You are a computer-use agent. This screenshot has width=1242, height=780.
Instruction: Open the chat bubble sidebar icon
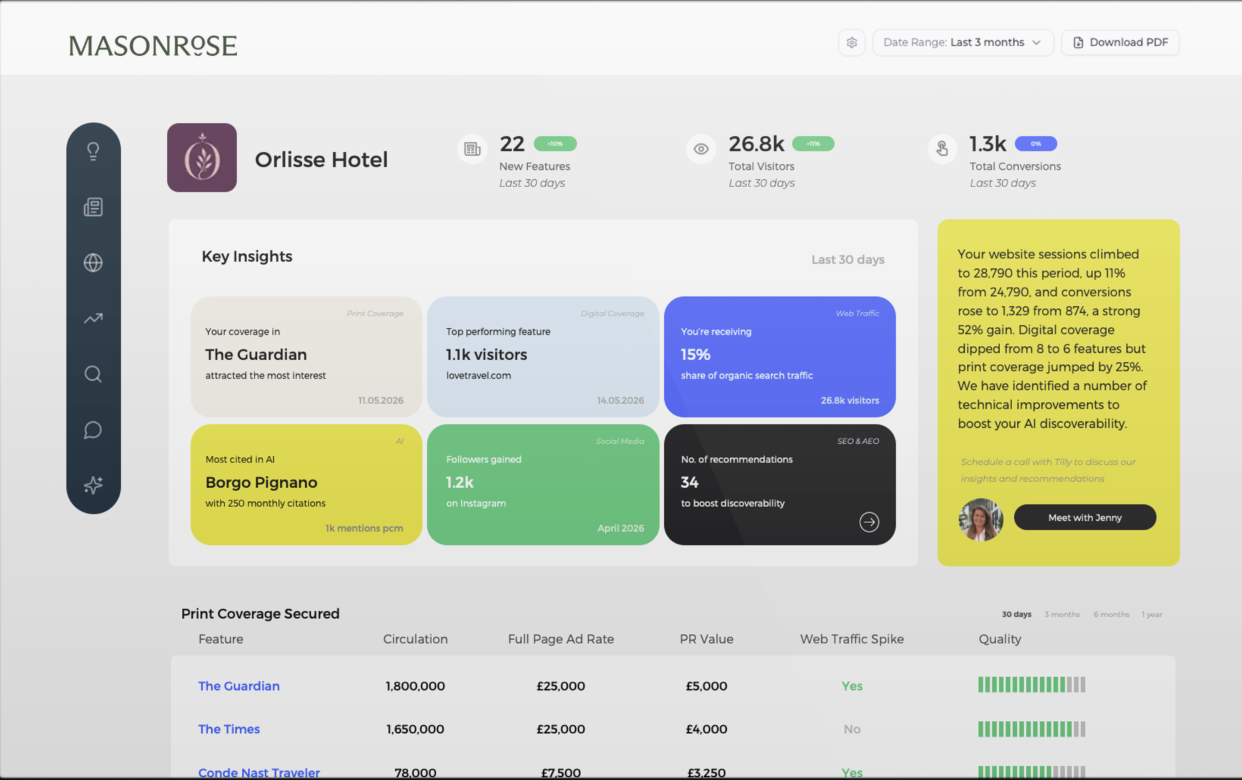pyautogui.click(x=93, y=430)
